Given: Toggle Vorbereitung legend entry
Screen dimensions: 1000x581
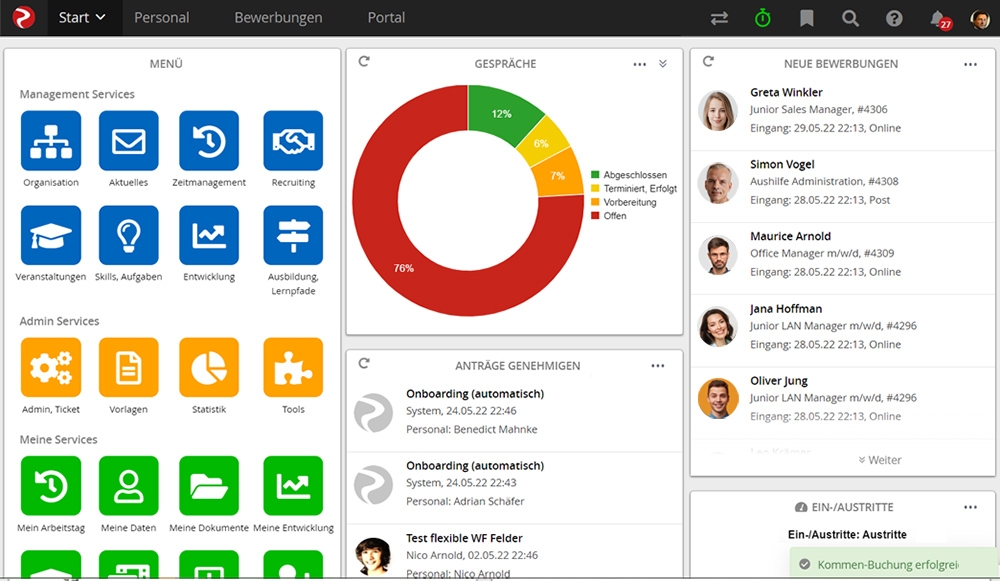Looking at the screenshot, I should coord(624,202).
